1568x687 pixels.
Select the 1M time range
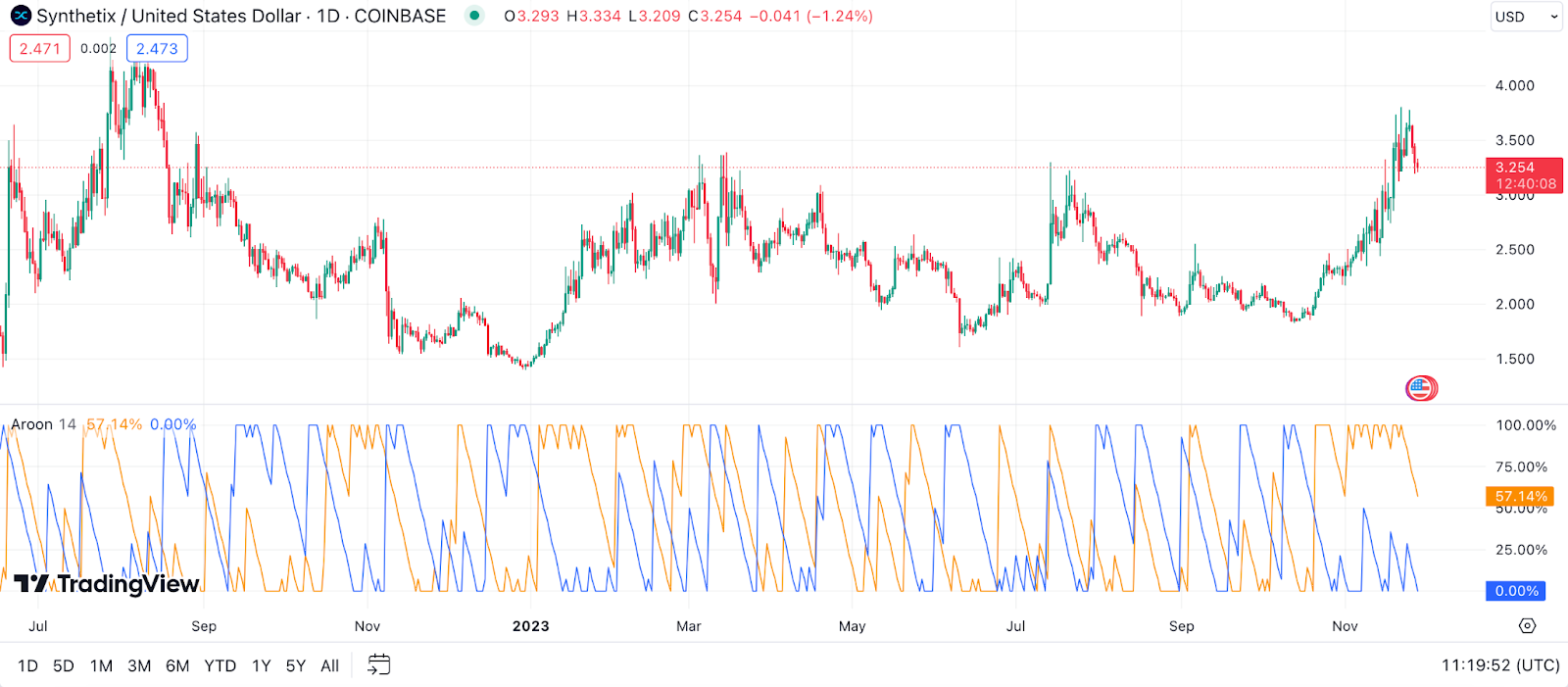(101, 666)
